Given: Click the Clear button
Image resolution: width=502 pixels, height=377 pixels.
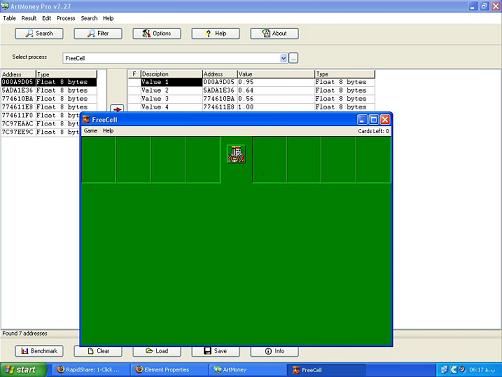Looking at the screenshot, I should (98, 351).
